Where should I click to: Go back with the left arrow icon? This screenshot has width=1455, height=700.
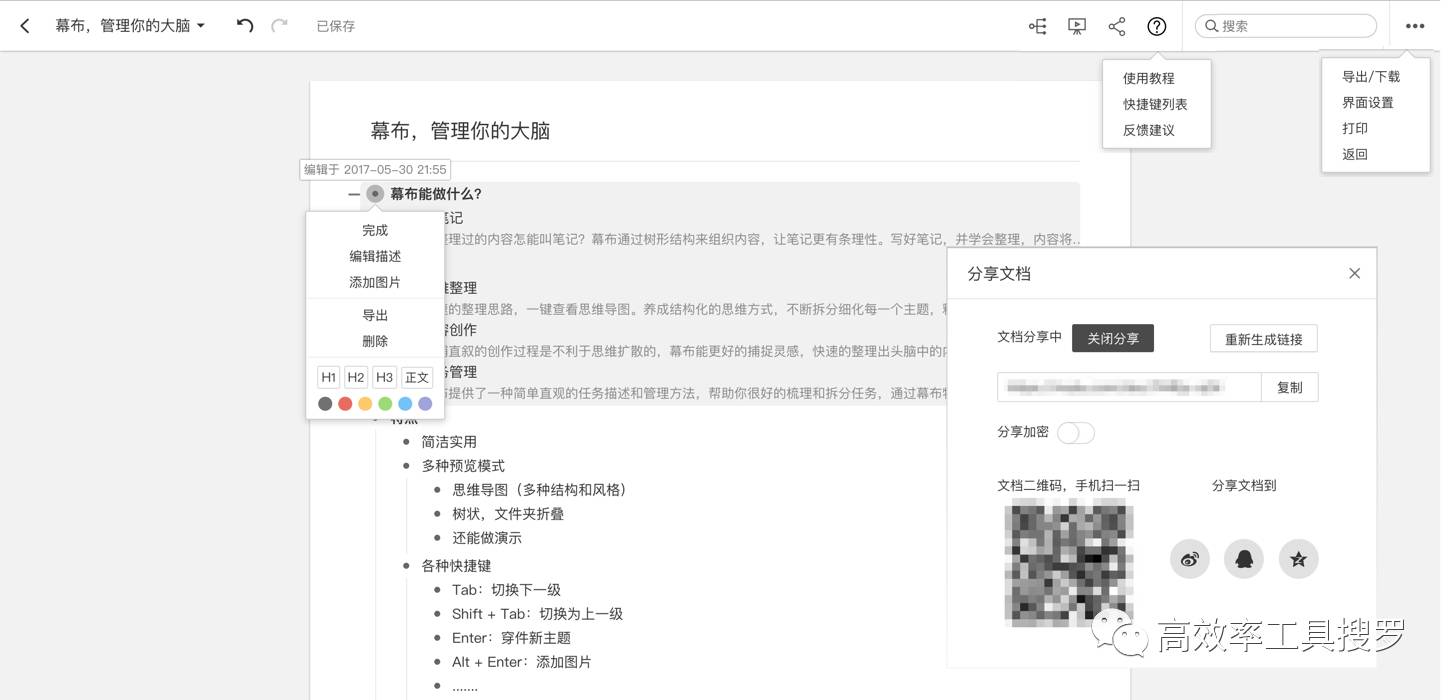pyautogui.click(x=25, y=26)
